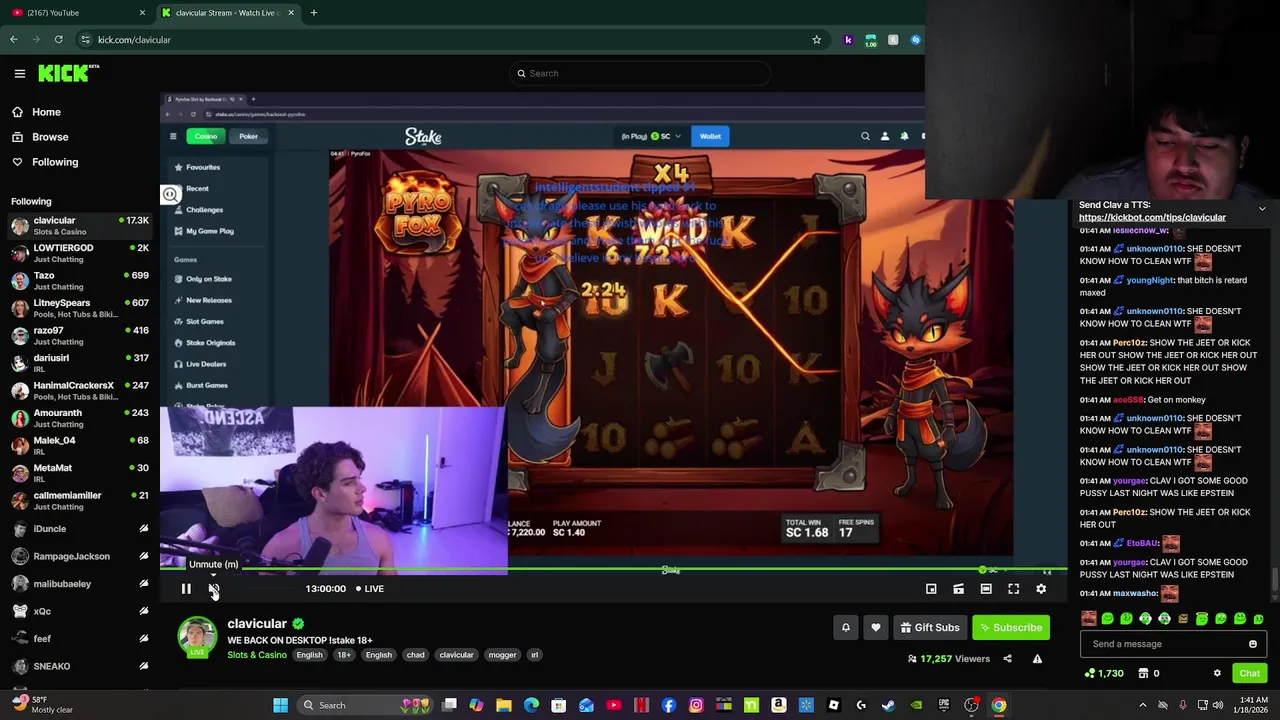1280x720 pixels.
Task: Subscribe to clavicular channel
Action: click(x=1011, y=627)
